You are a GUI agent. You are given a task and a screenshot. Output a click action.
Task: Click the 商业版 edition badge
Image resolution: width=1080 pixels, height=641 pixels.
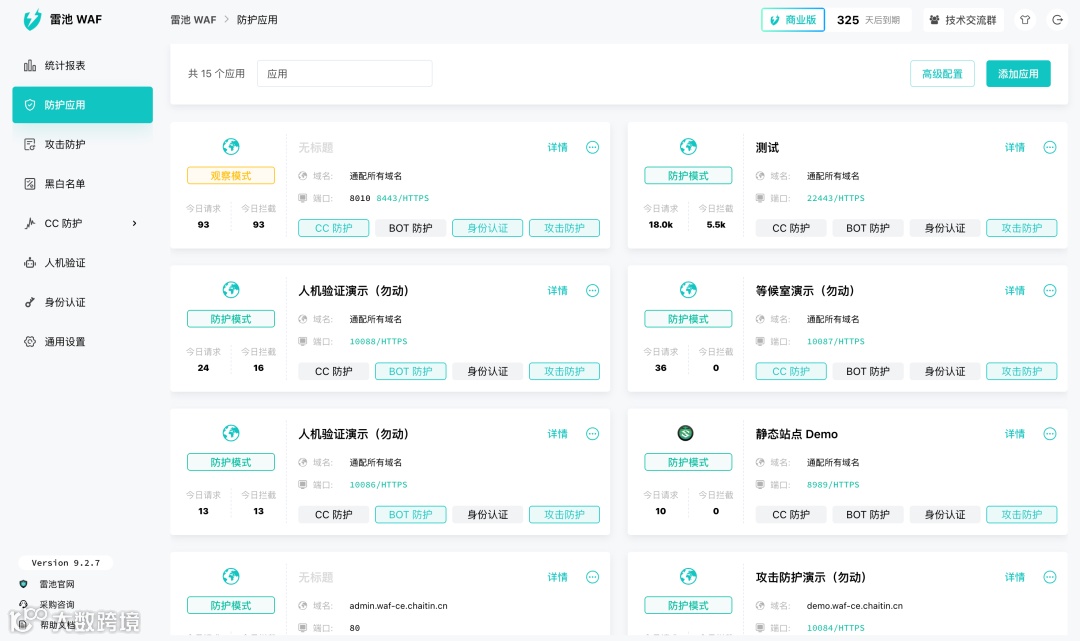tap(793, 20)
